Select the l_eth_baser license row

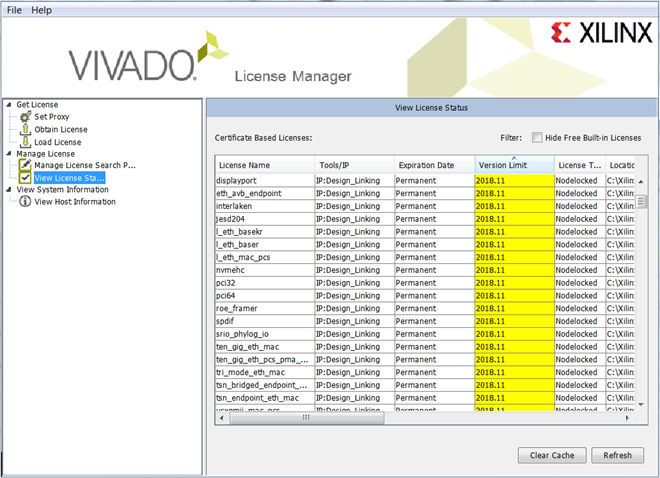click(x=425, y=244)
